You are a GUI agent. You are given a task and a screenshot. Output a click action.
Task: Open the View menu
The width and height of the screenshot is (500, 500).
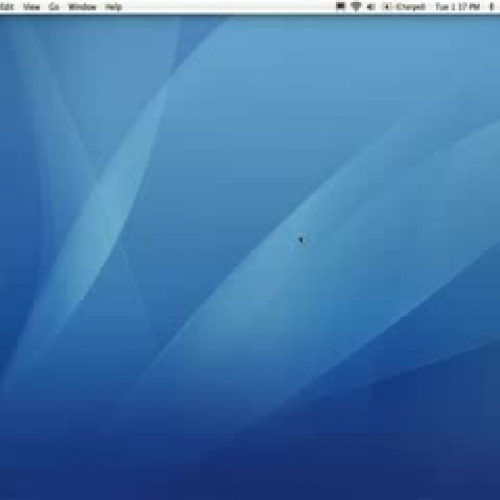32,7
